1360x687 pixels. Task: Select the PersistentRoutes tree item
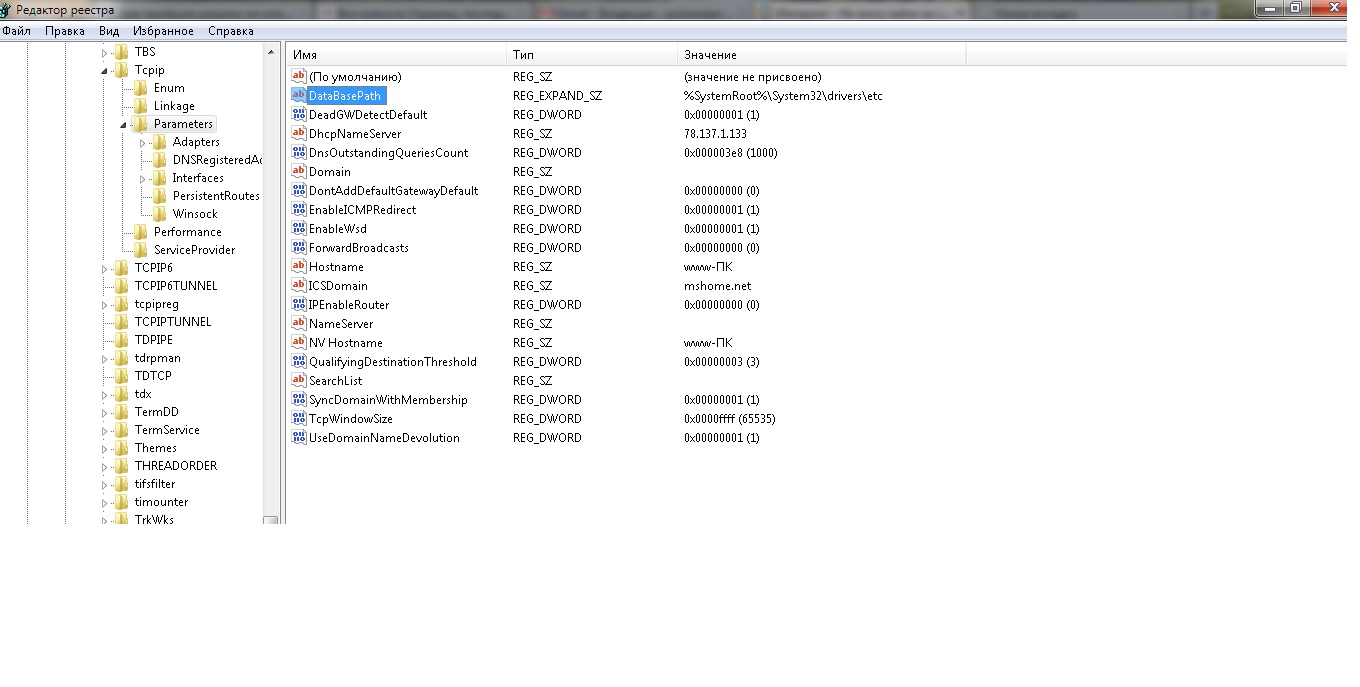click(x=216, y=196)
